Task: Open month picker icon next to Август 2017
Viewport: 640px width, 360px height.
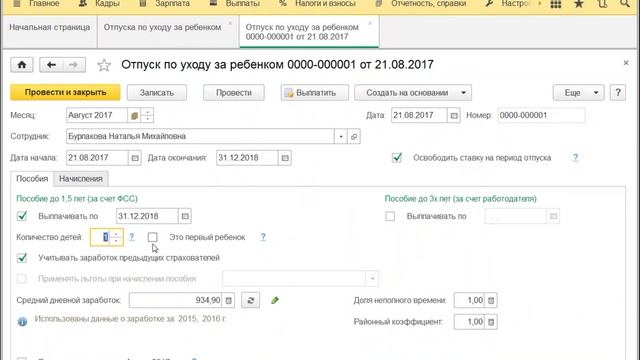Action: pyautogui.click(x=134, y=116)
